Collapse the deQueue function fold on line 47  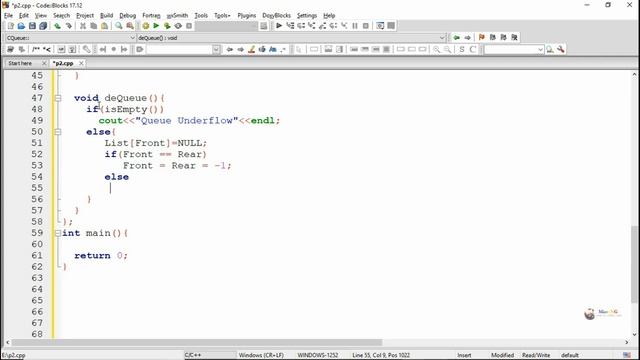(58, 98)
